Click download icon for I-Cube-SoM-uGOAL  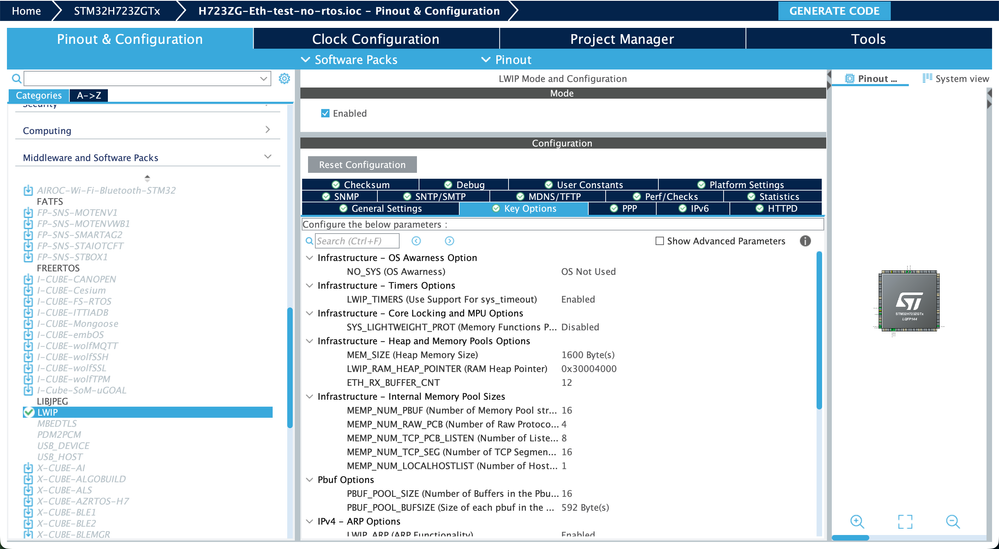tap(28, 390)
